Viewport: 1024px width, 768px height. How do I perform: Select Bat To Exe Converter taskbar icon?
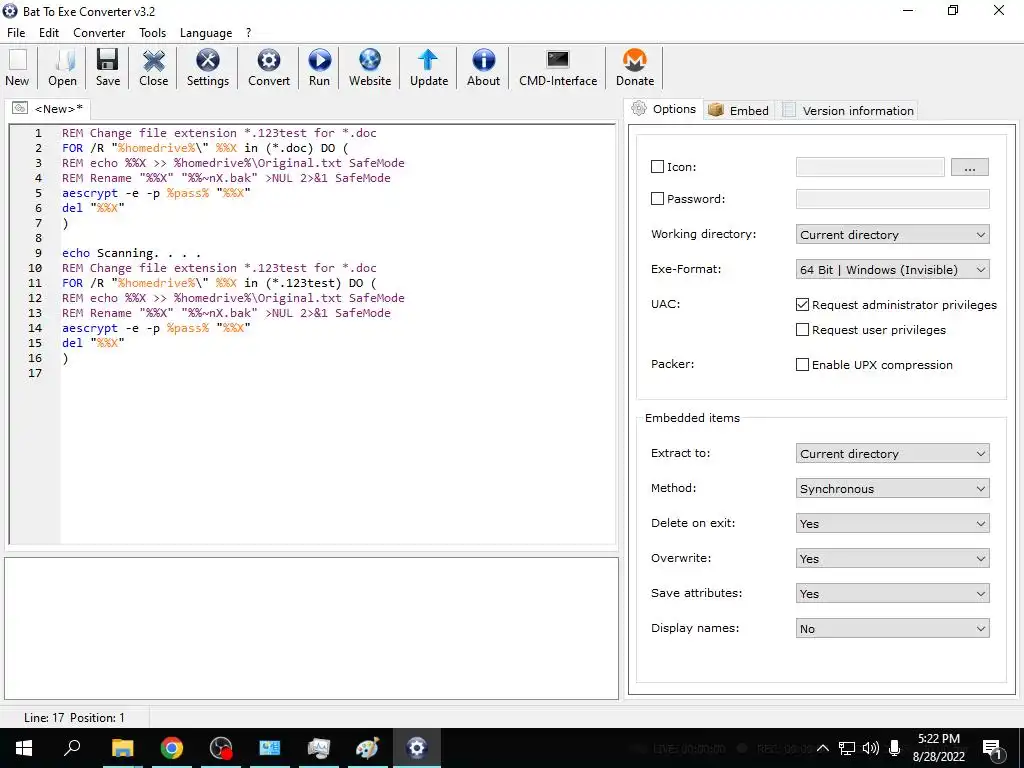pyautogui.click(x=417, y=748)
